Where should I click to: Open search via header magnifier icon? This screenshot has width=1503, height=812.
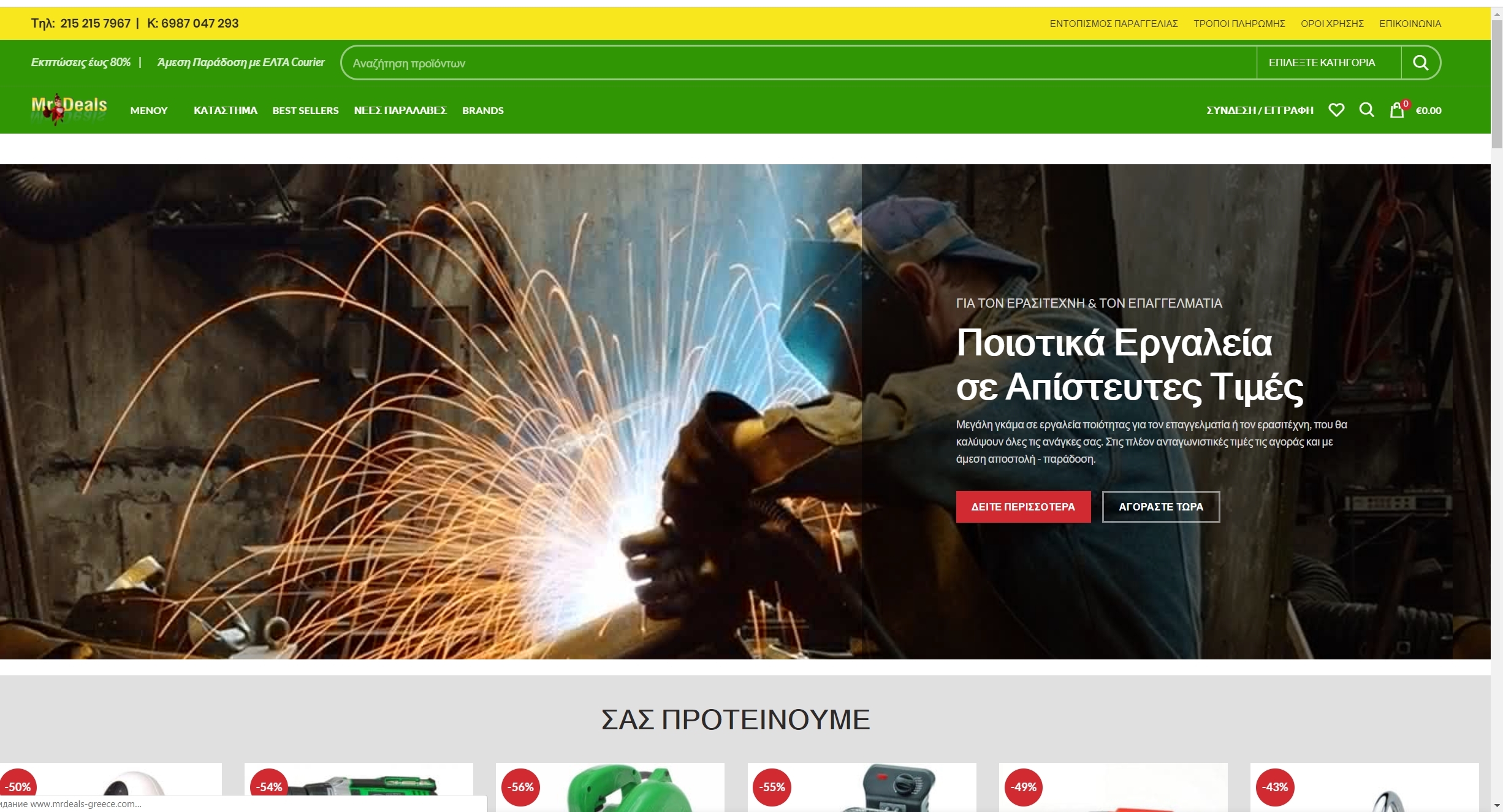click(1366, 110)
